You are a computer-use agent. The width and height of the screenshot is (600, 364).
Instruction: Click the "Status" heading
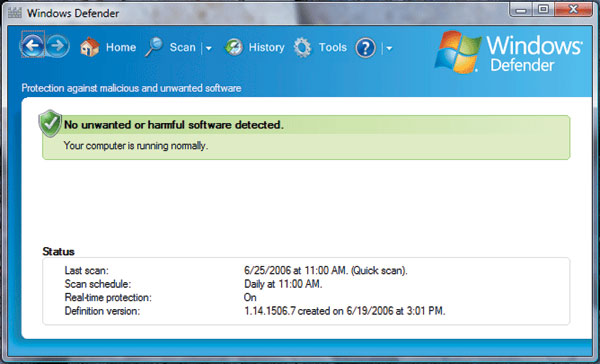(x=58, y=251)
